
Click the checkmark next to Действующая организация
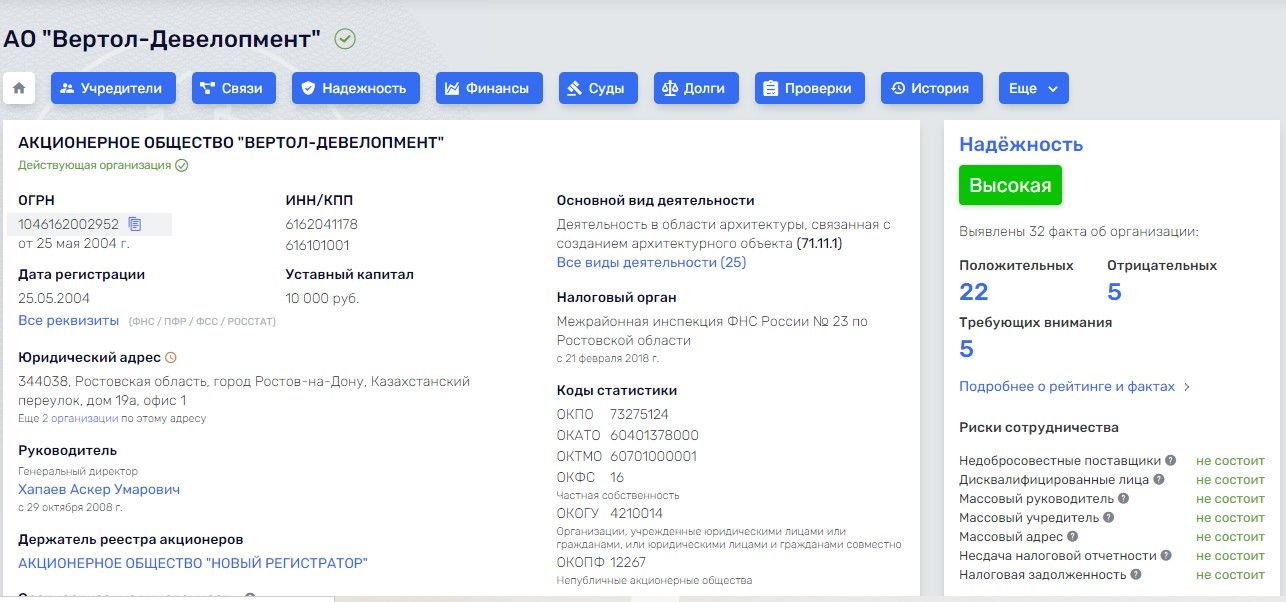(x=182, y=165)
